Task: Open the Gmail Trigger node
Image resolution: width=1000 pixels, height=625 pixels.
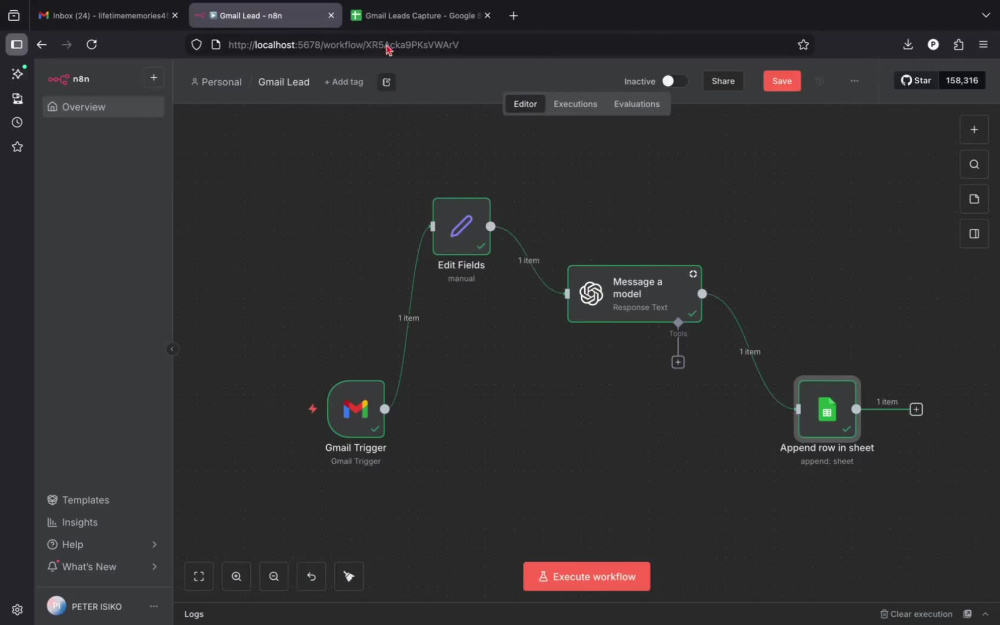Action: coord(356,409)
